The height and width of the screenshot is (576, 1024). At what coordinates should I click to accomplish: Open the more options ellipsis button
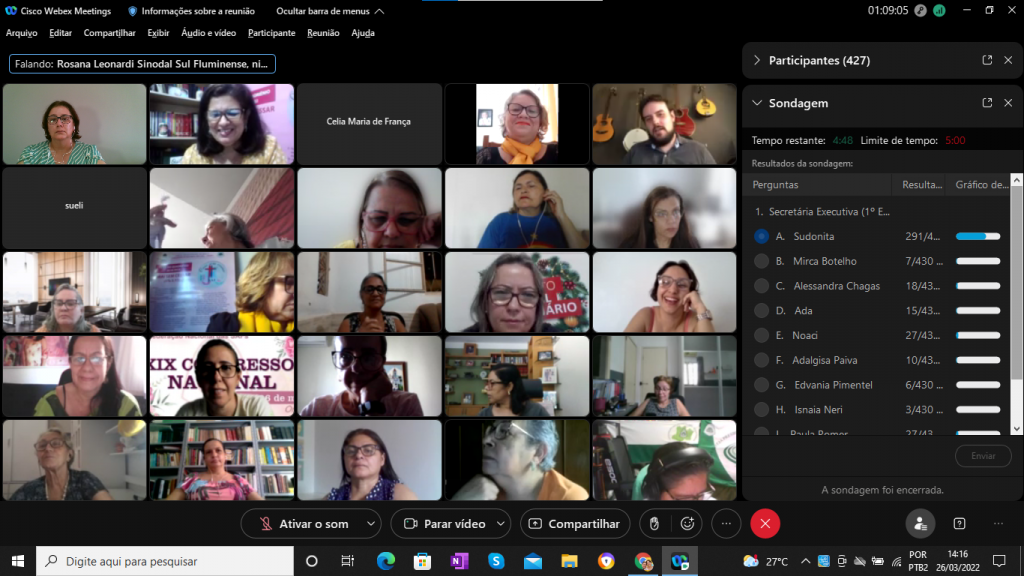coord(727,523)
